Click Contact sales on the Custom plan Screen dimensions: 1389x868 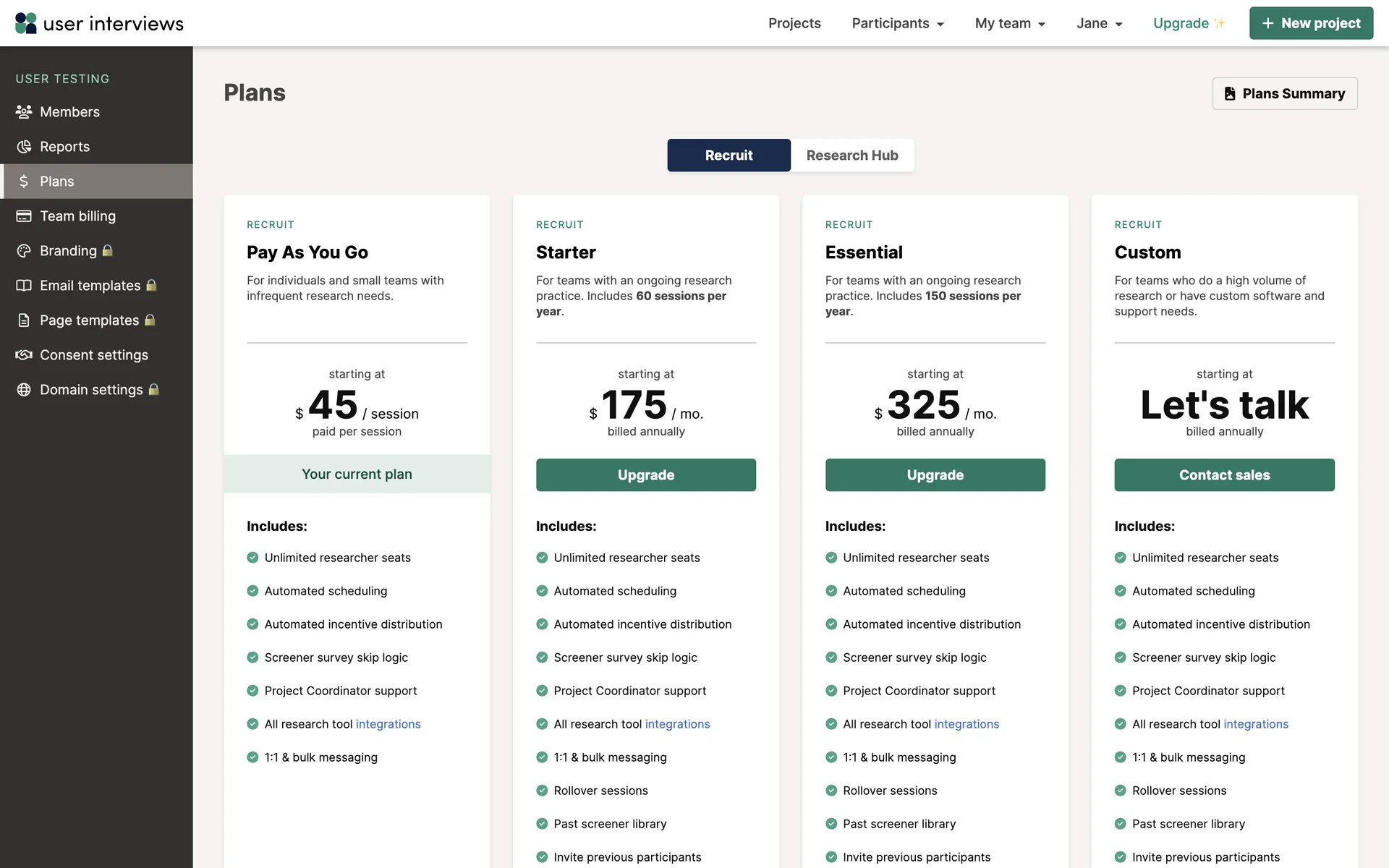pyautogui.click(x=1224, y=475)
